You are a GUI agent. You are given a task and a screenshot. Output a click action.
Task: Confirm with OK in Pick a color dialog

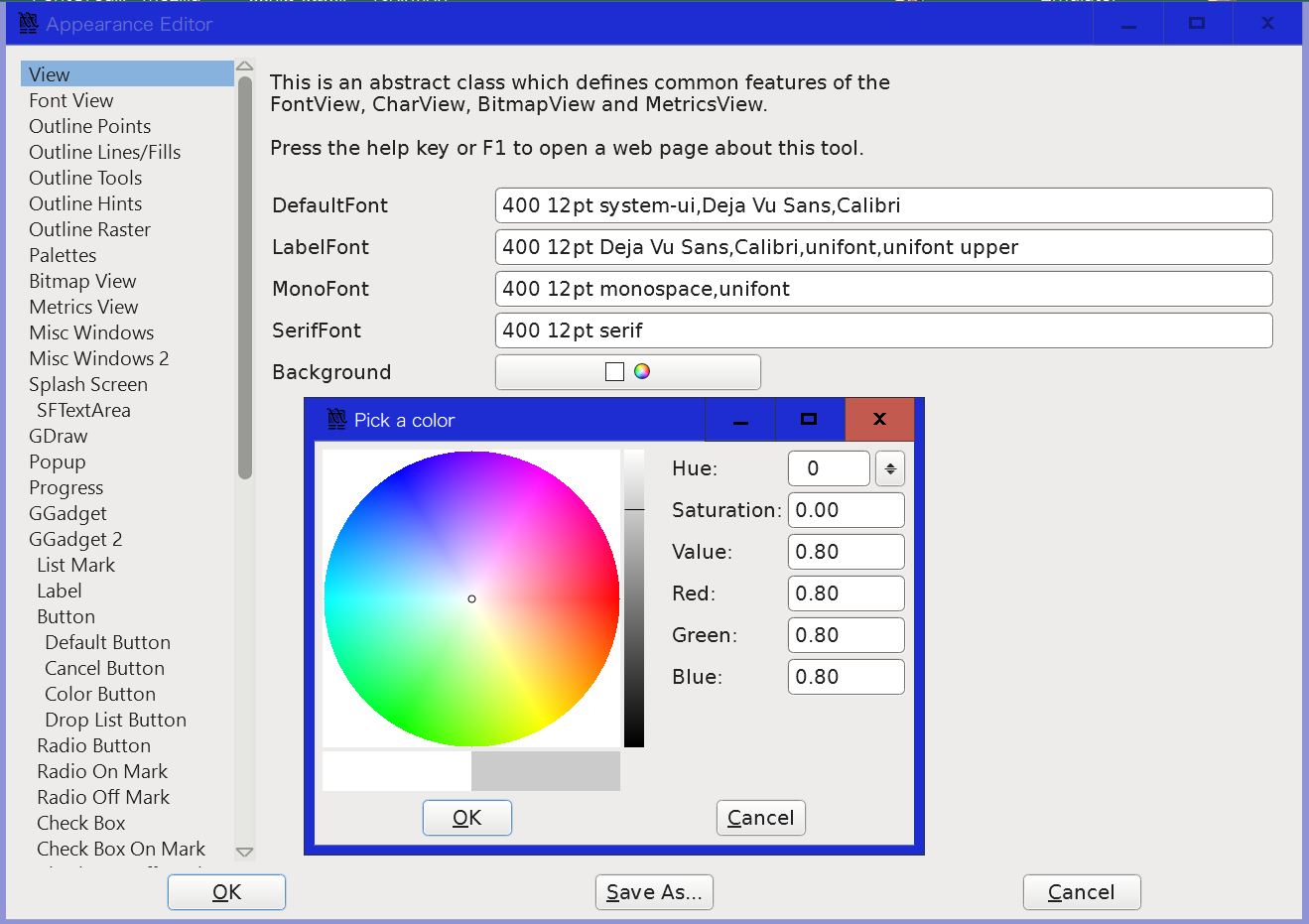pyautogui.click(x=466, y=817)
